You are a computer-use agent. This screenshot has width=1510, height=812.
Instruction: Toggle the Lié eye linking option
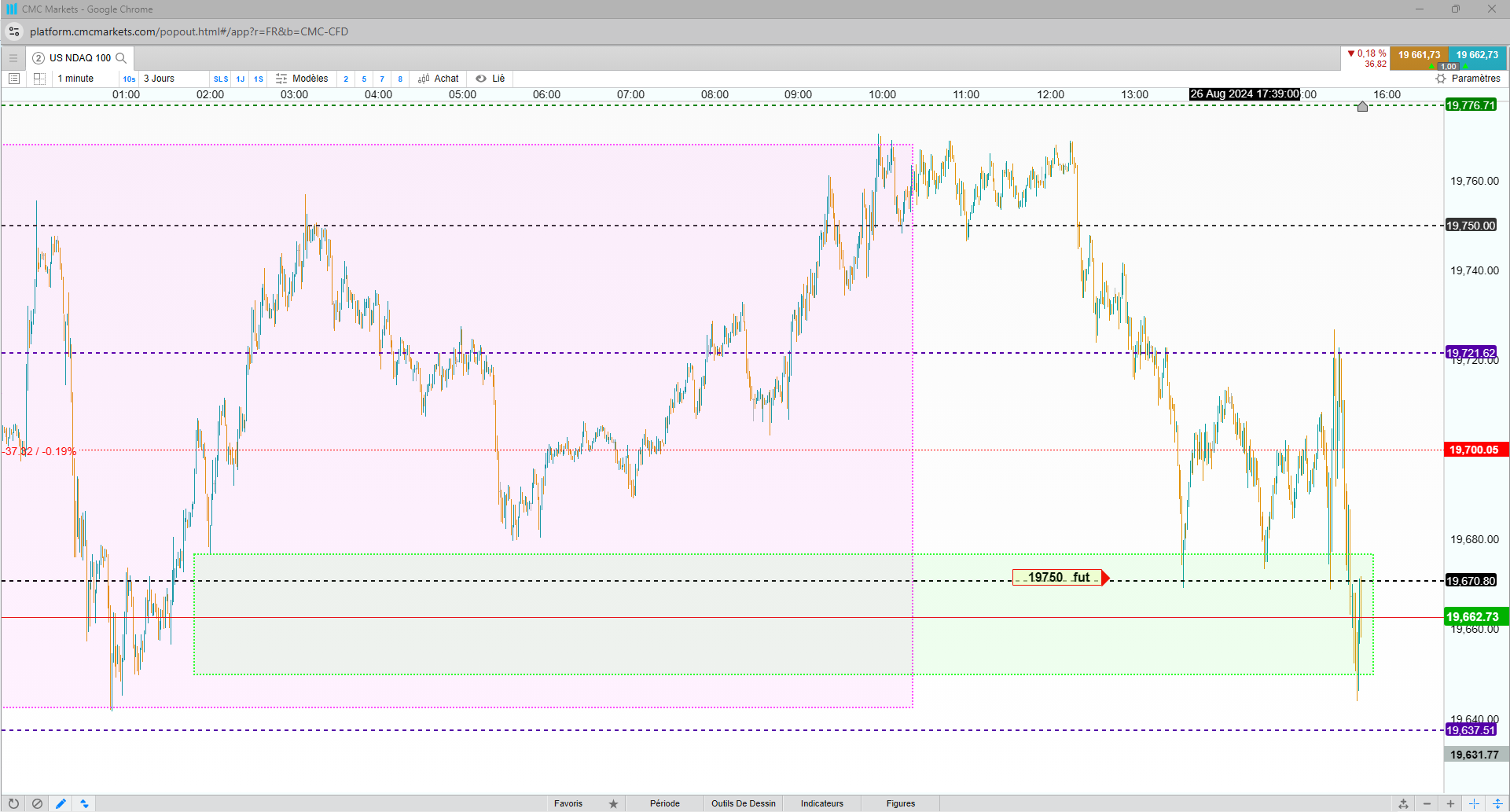pos(490,79)
